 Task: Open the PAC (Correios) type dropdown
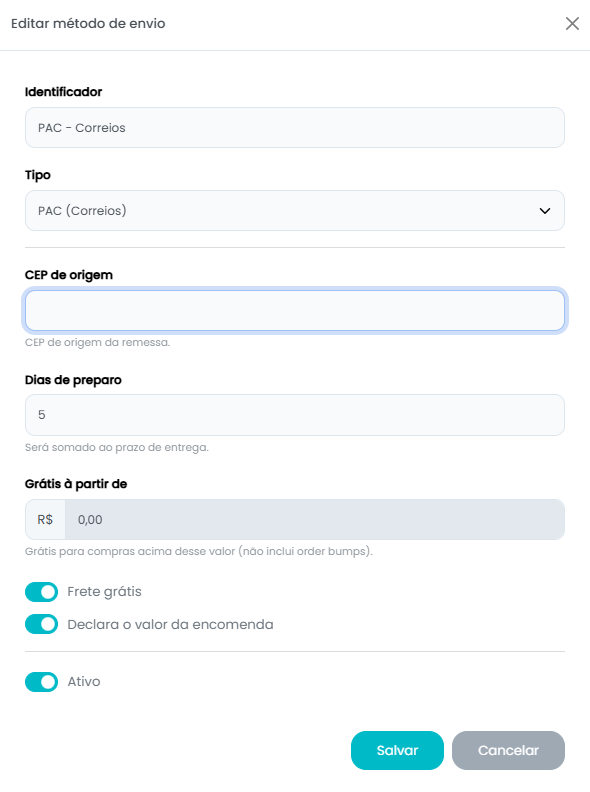click(294, 211)
